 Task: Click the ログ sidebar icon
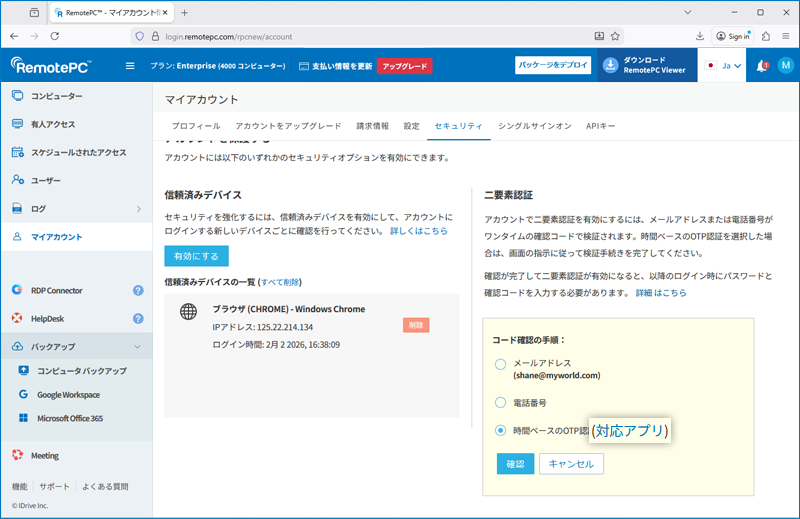pos(17,208)
